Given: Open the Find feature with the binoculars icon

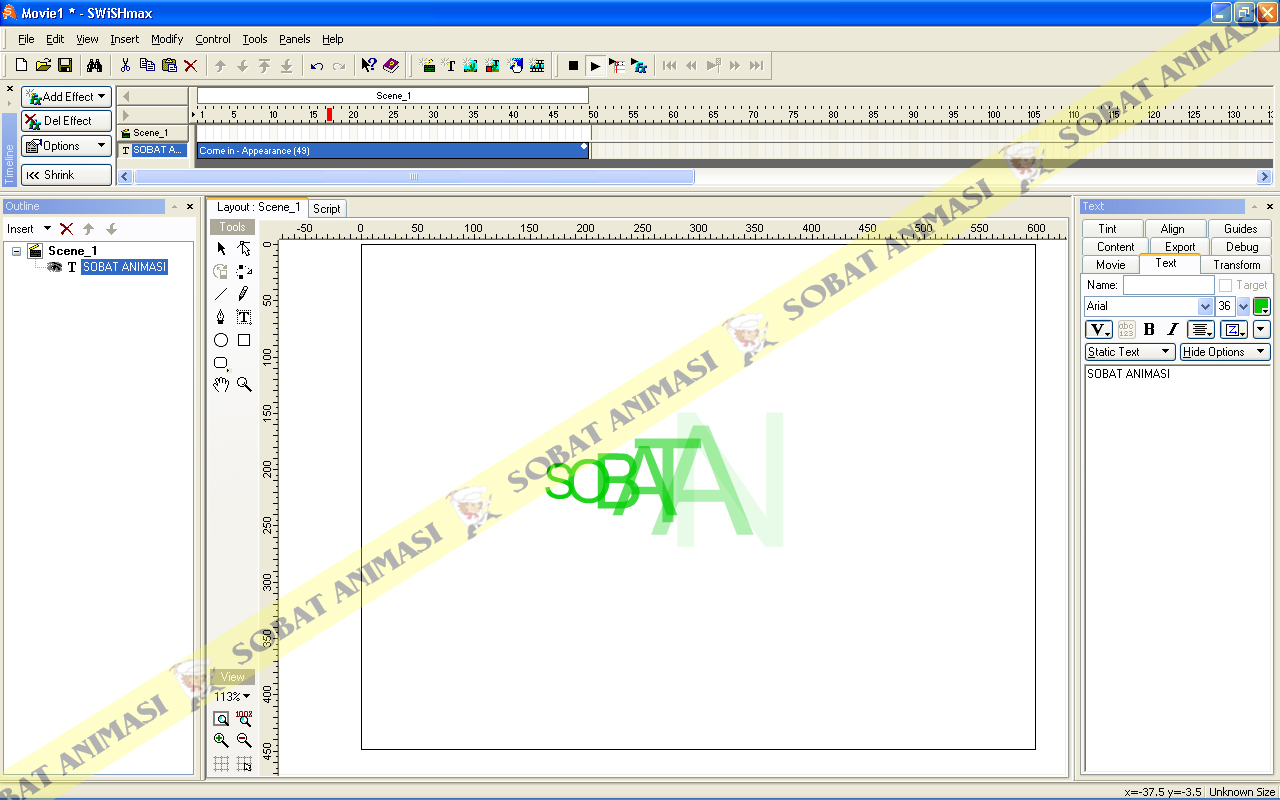Looking at the screenshot, I should click(x=93, y=64).
